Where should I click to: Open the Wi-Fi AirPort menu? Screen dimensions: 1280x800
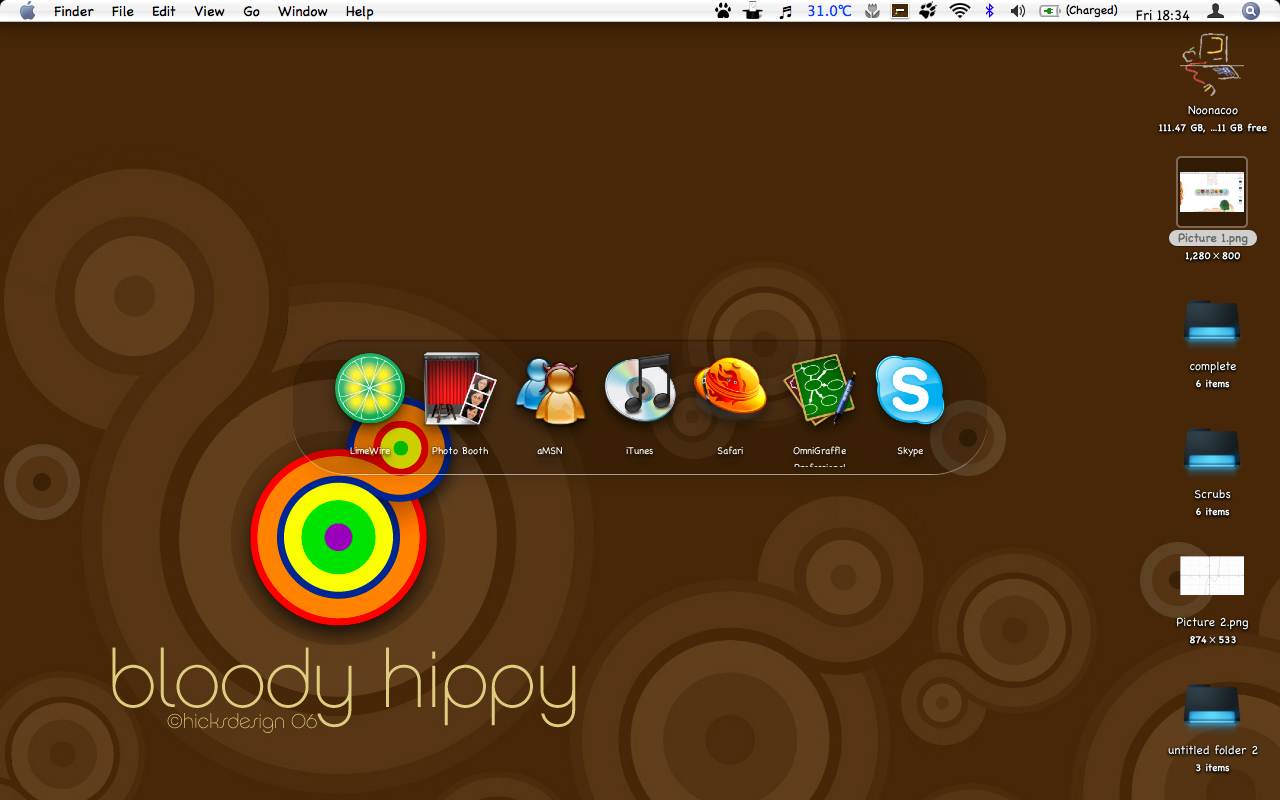(960, 11)
